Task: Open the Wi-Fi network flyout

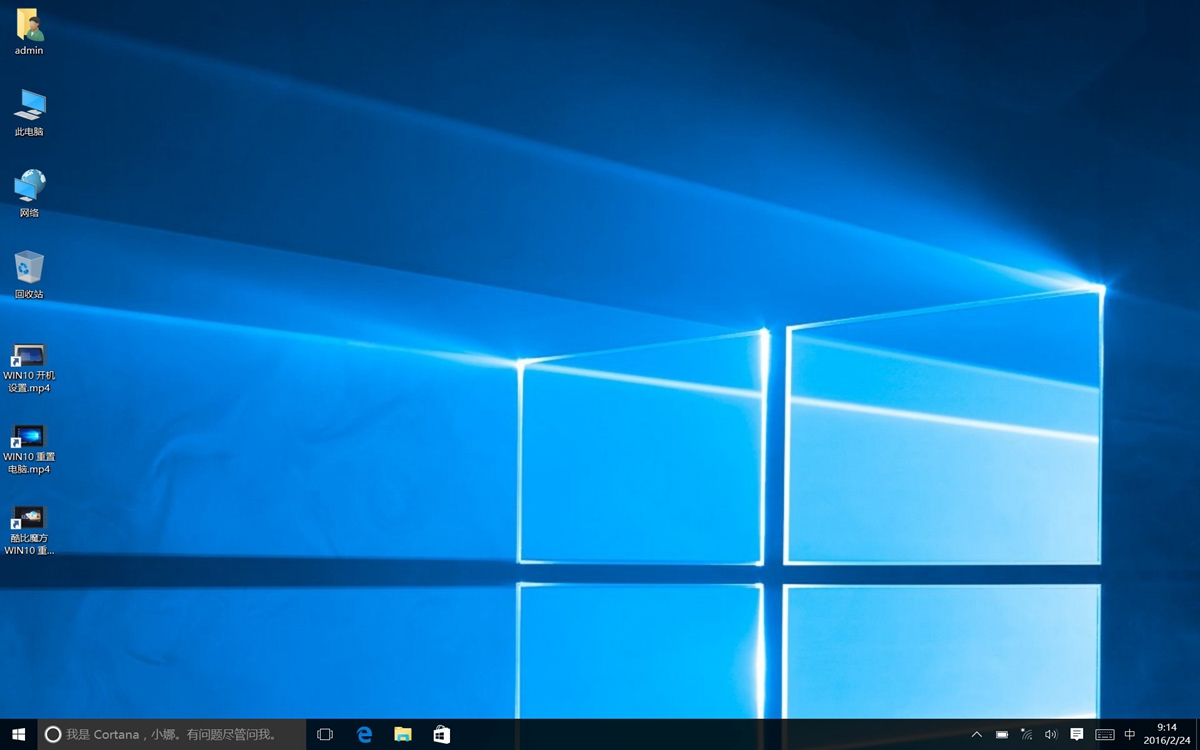Action: click(1026, 735)
